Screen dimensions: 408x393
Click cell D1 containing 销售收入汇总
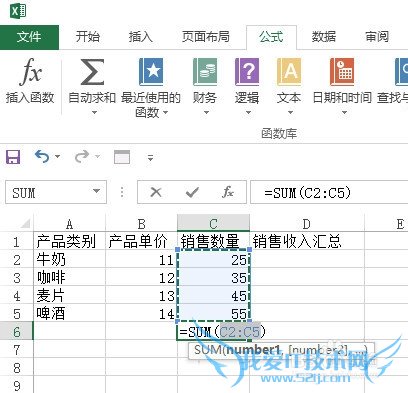[x=307, y=241]
